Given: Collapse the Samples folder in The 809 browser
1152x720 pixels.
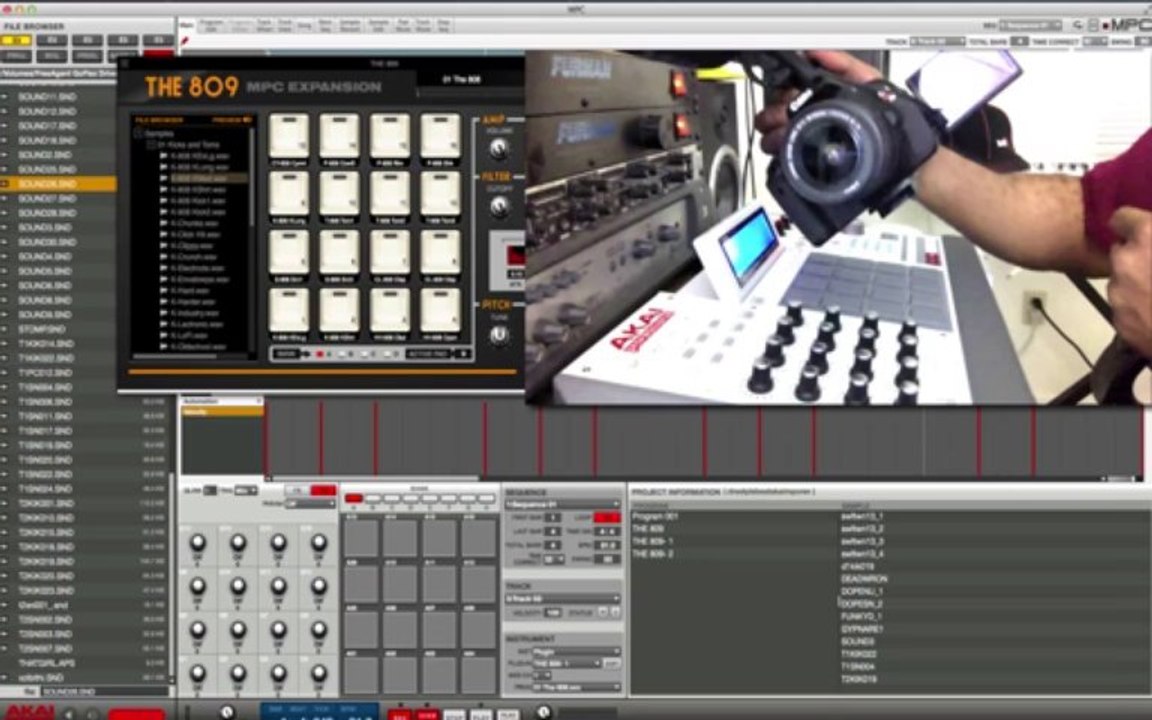Looking at the screenshot, I should click(137, 134).
